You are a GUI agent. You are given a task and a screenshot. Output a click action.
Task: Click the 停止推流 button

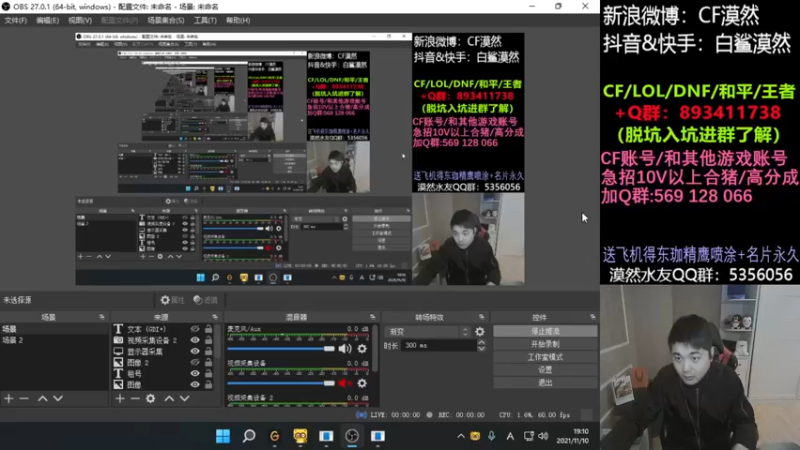pos(545,332)
